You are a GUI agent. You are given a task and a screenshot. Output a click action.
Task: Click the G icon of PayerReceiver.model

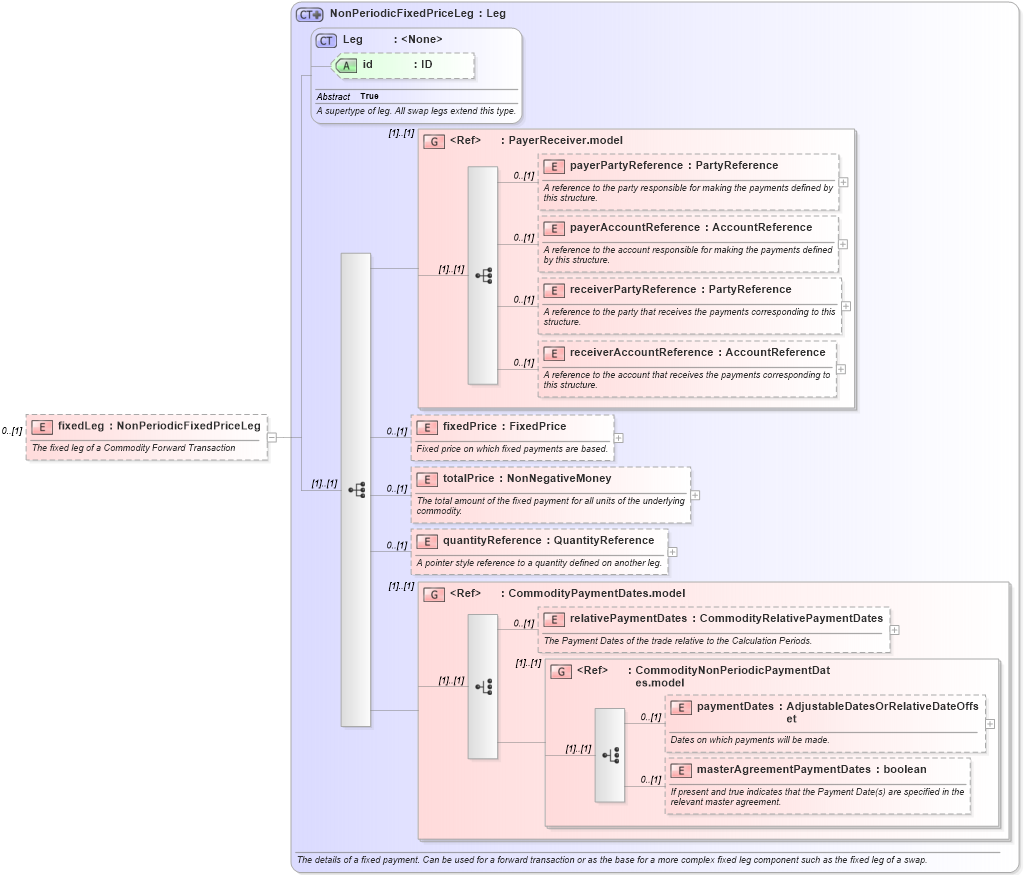coord(434,141)
